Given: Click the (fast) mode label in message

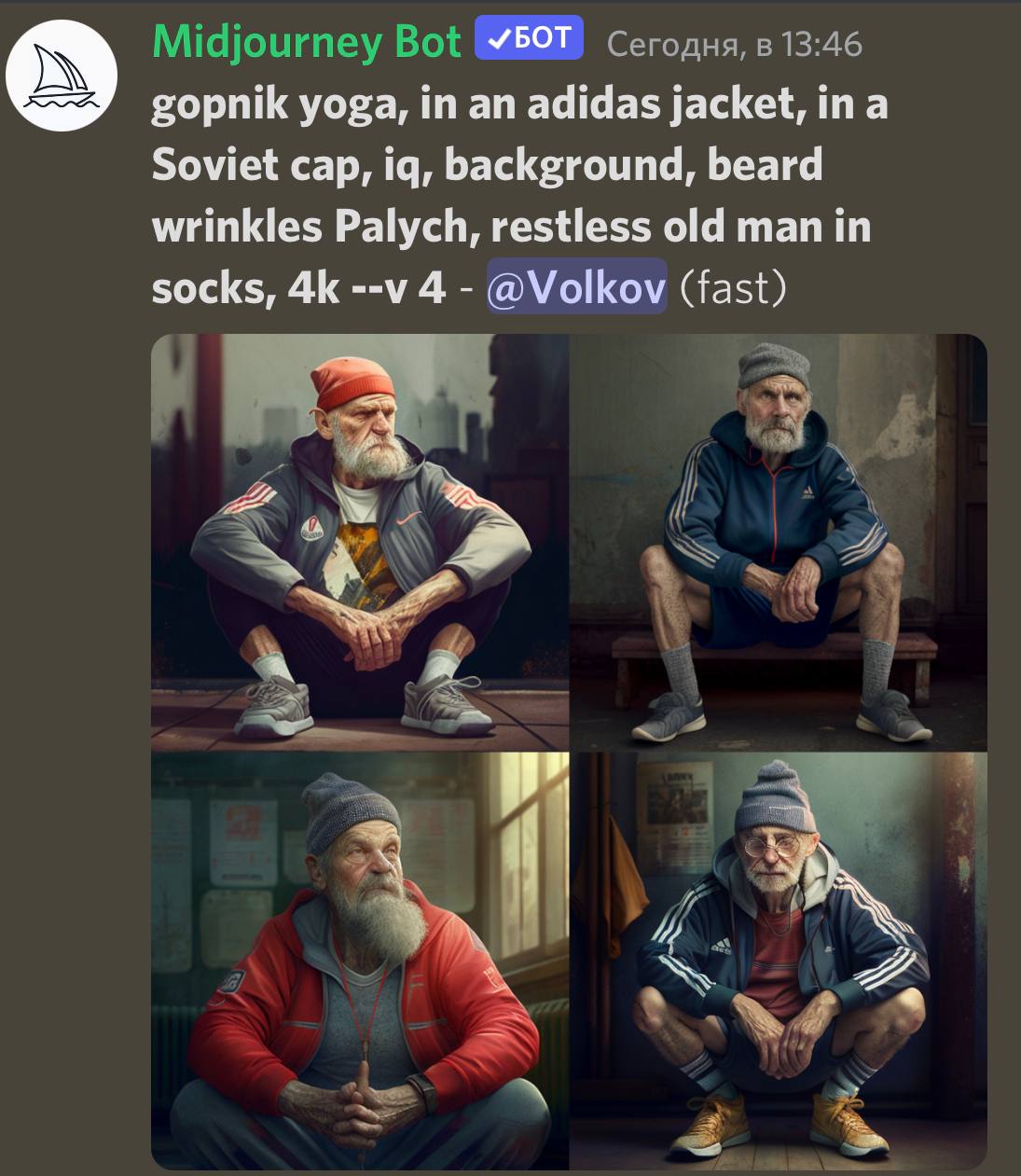Looking at the screenshot, I should 733,286.
